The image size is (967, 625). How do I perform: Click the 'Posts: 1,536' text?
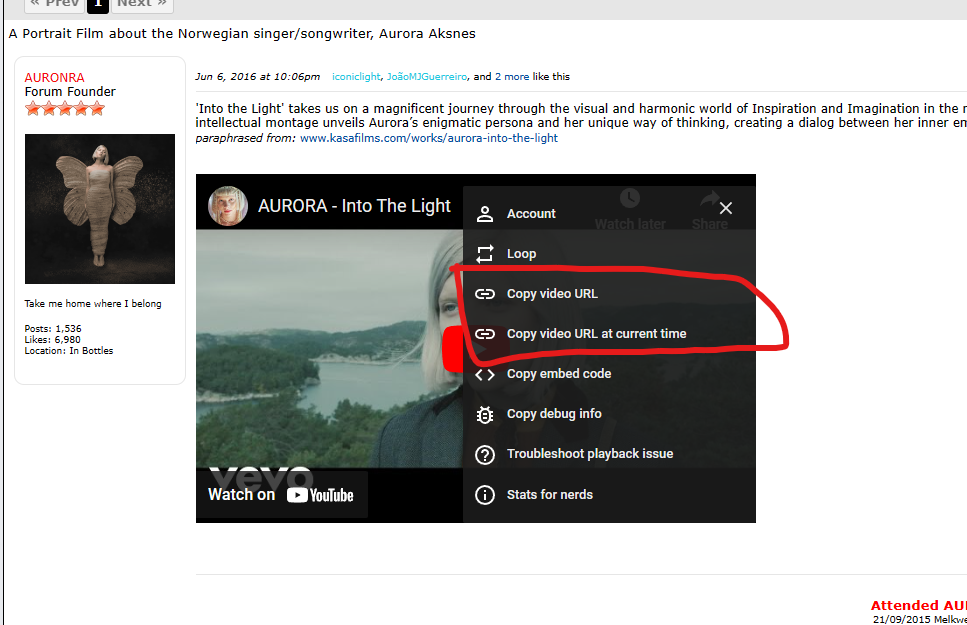53,329
